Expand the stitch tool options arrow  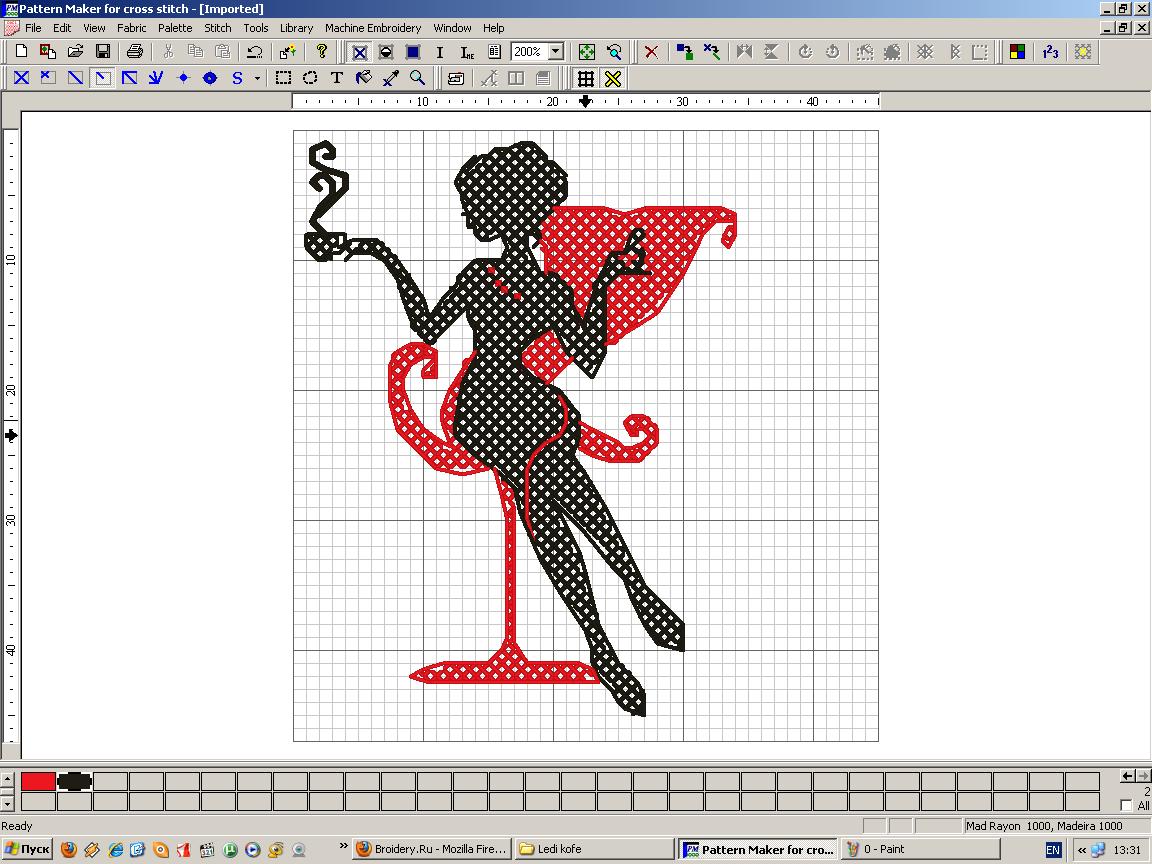(257, 78)
